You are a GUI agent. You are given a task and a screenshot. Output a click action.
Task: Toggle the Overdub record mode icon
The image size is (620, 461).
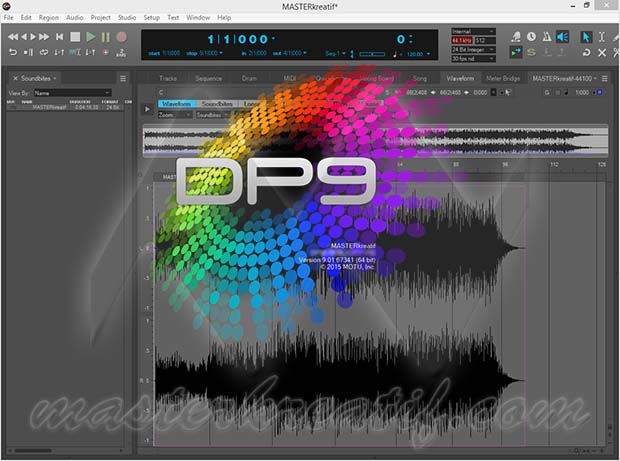coord(106,52)
